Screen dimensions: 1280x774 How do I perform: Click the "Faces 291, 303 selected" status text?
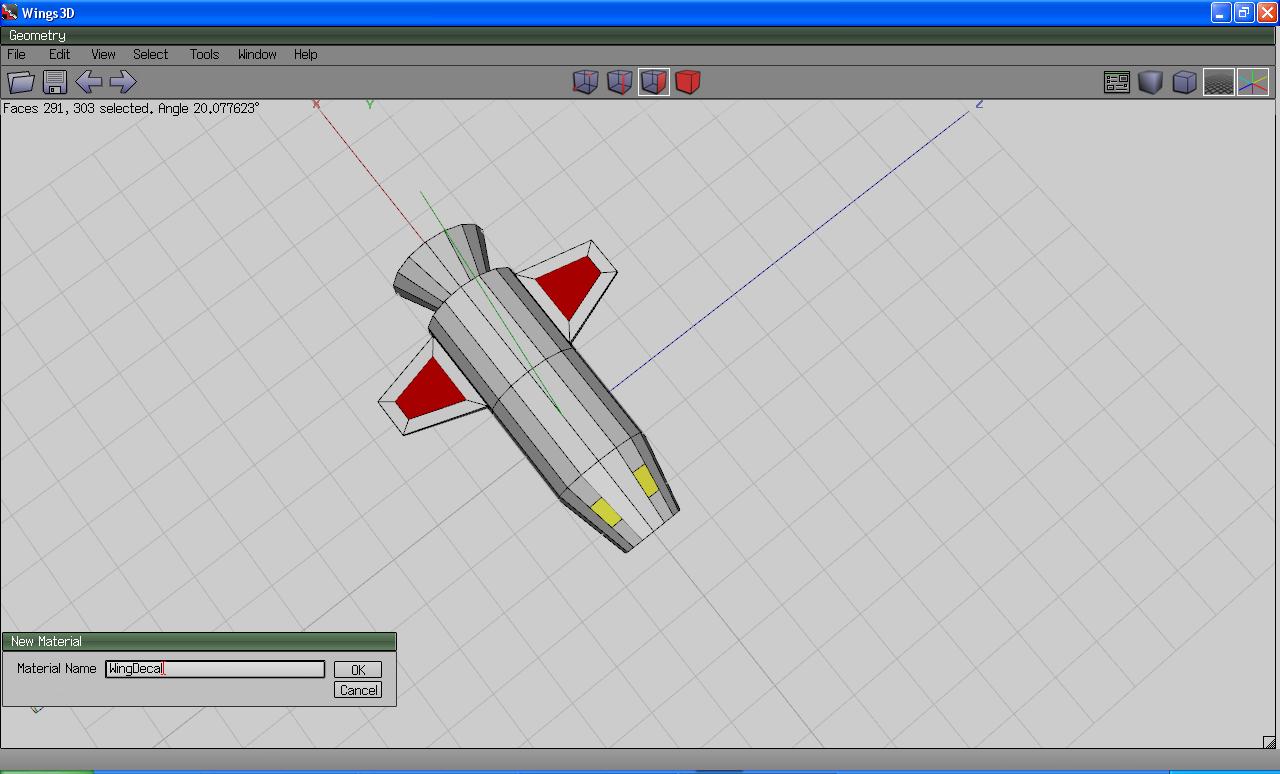pyautogui.click(x=77, y=108)
